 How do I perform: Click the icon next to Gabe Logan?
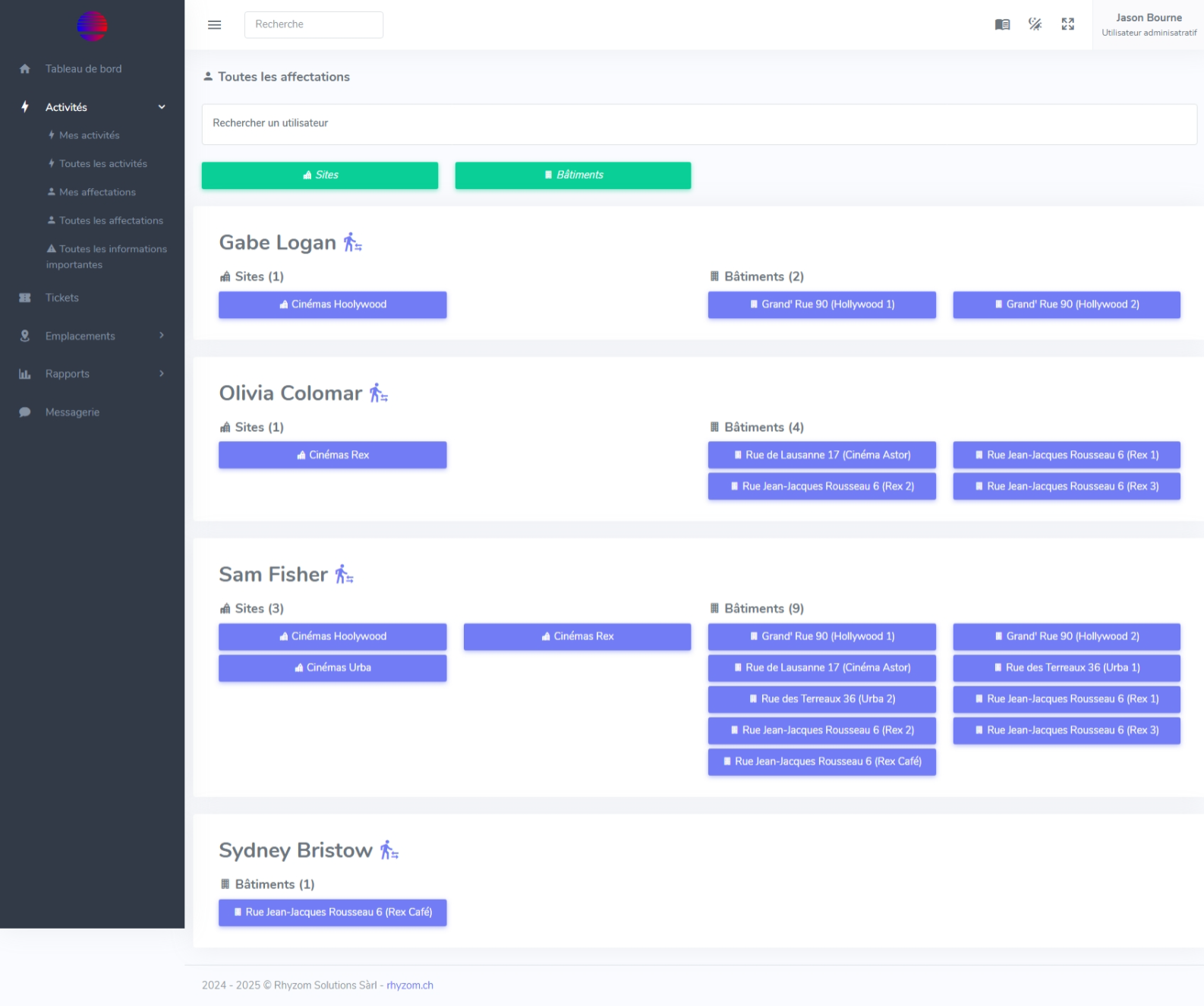click(x=352, y=243)
